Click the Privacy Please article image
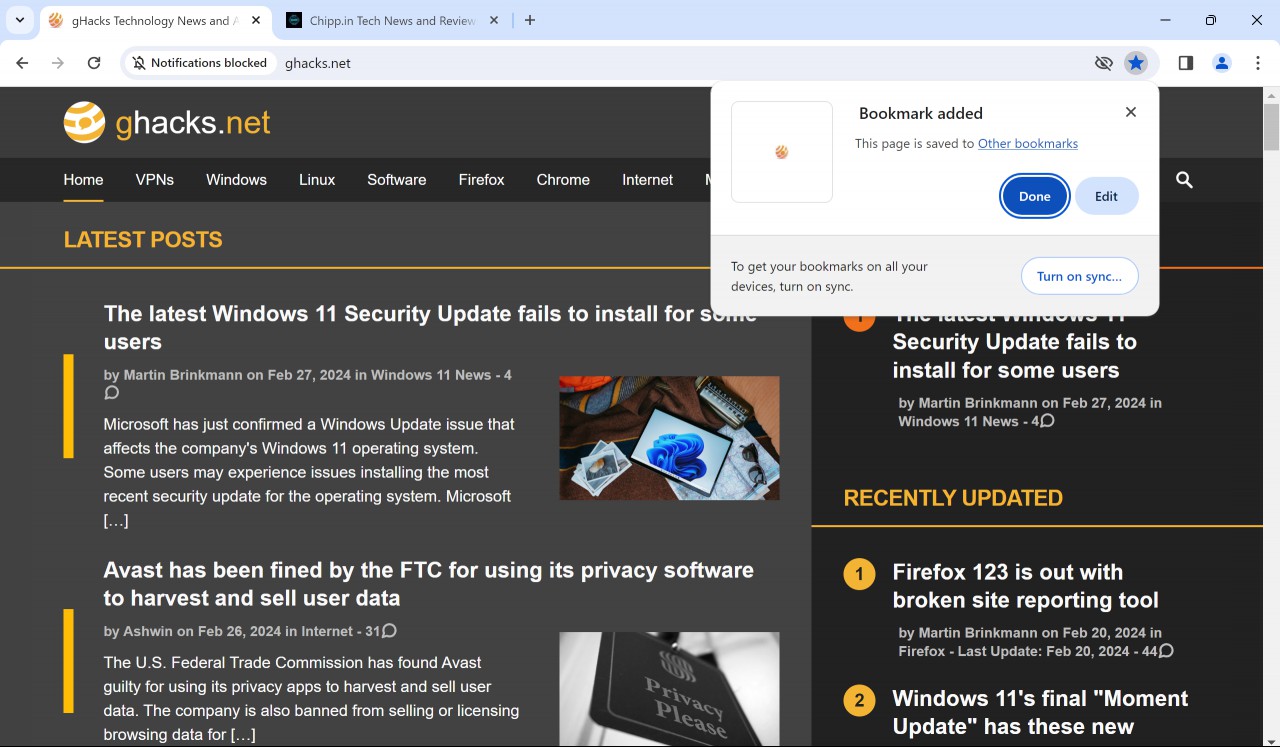The height and width of the screenshot is (747, 1280). [x=669, y=689]
